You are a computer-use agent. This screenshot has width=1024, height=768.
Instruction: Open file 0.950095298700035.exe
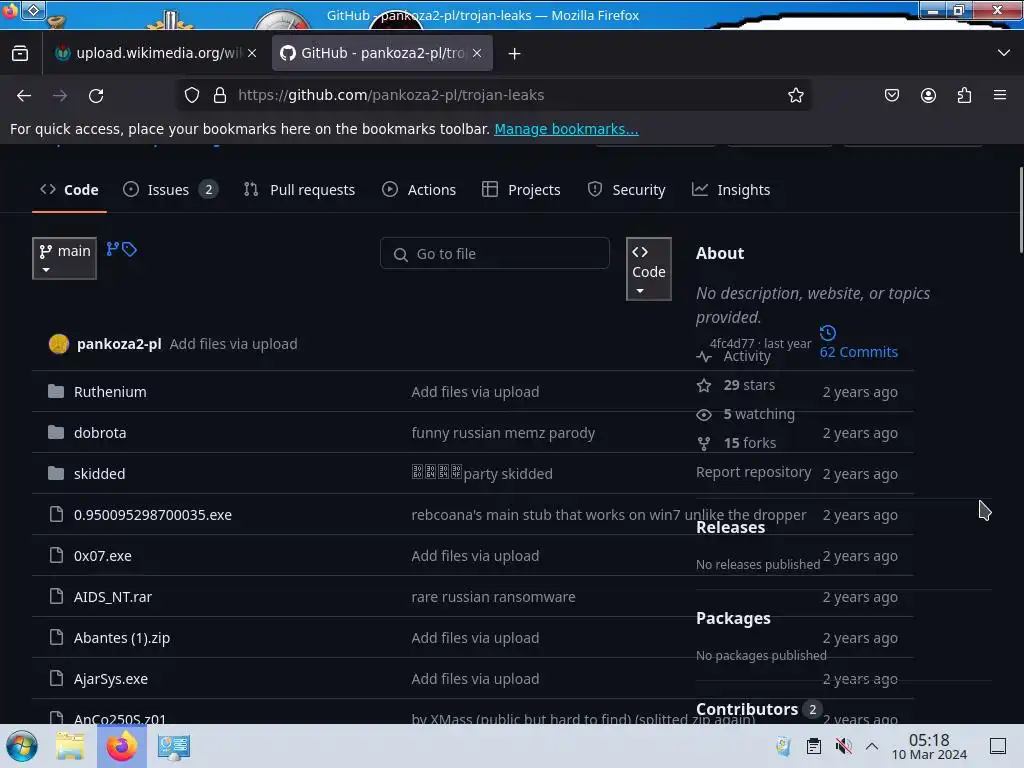153,515
